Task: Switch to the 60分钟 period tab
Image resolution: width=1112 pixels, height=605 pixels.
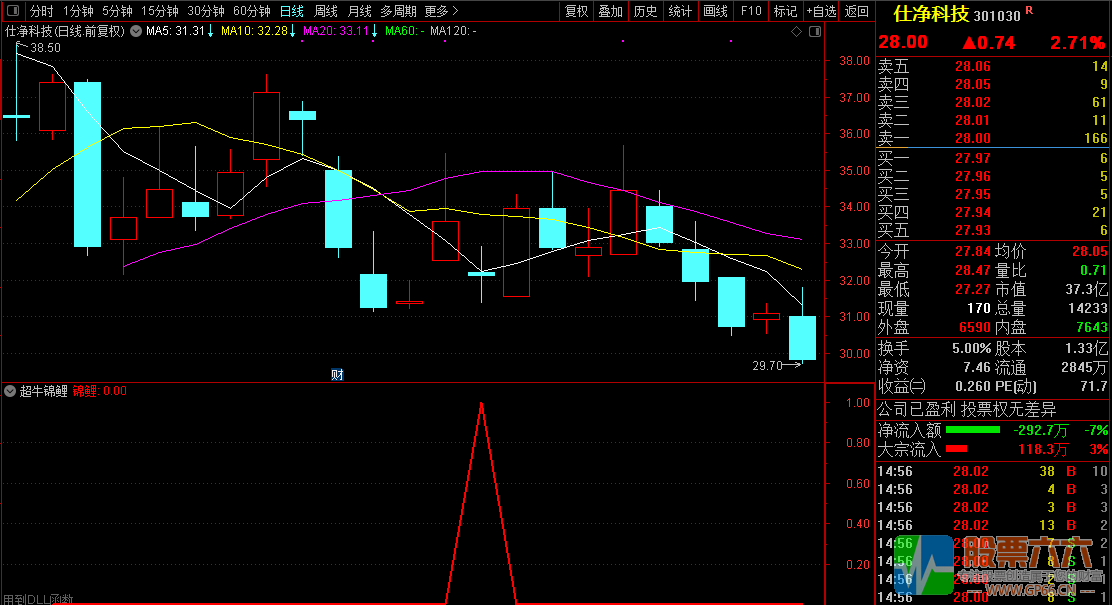Action: pos(251,12)
